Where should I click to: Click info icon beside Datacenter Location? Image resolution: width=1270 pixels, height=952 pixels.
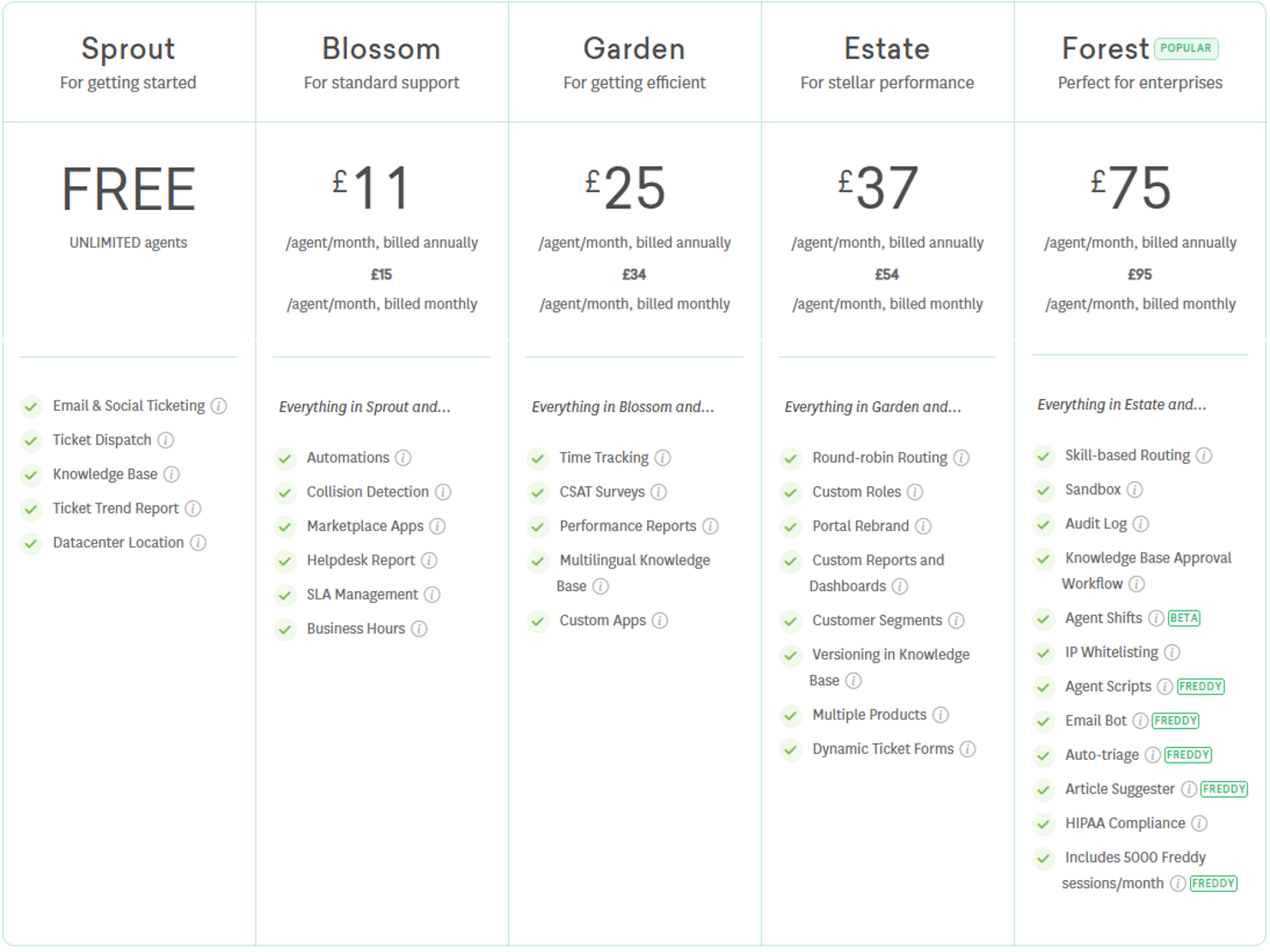coord(198,543)
